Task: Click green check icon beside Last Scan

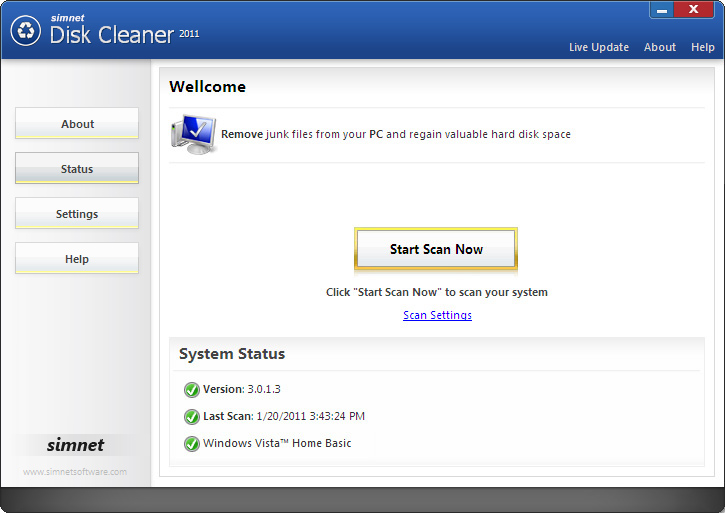Action: [191, 416]
